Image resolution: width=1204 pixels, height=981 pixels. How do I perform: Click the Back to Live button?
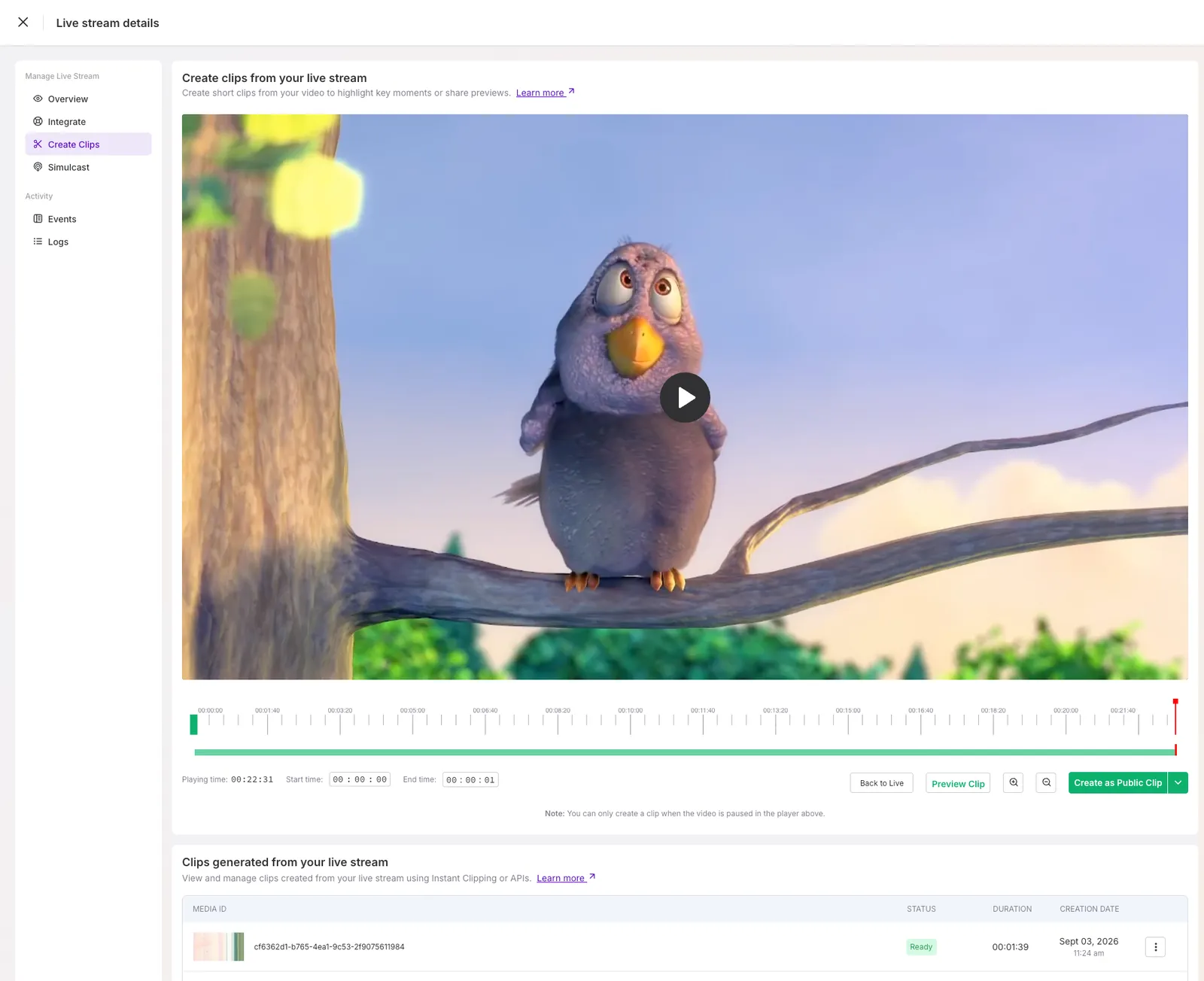point(882,783)
